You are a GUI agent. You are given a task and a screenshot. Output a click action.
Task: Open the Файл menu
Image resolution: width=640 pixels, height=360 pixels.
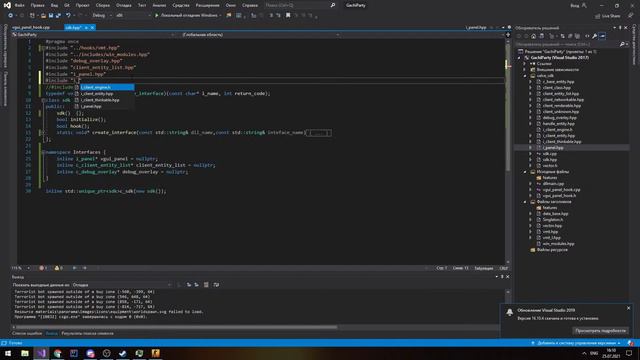click(19, 5)
